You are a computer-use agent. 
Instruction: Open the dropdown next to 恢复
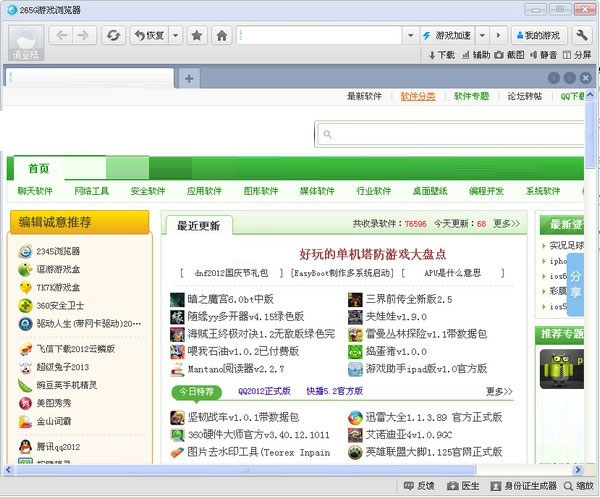point(176,36)
